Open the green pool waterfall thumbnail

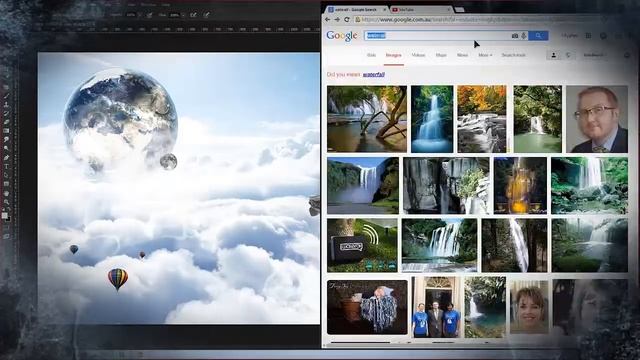[x=537, y=119]
